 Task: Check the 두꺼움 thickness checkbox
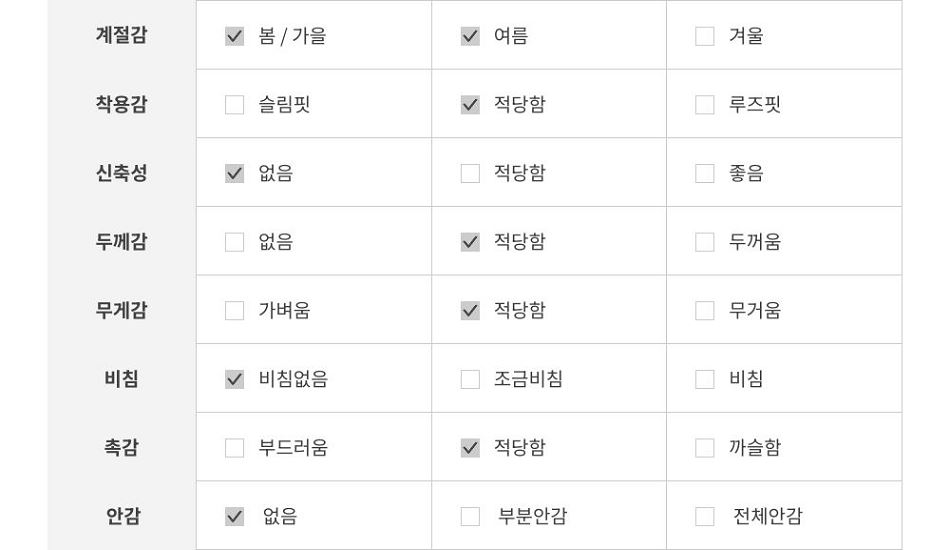tap(705, 242)
